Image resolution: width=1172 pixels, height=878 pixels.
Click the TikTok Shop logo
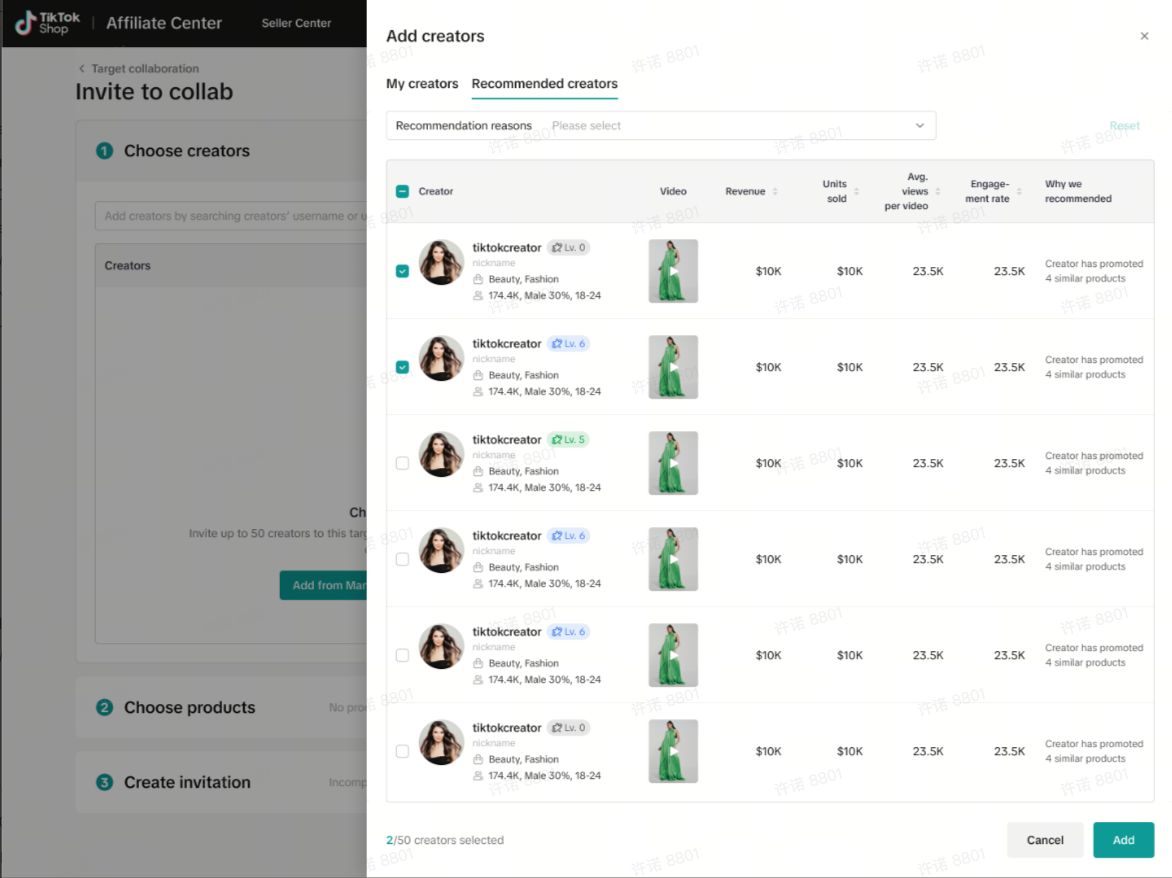pyautogui.click(x=48, y=23)
